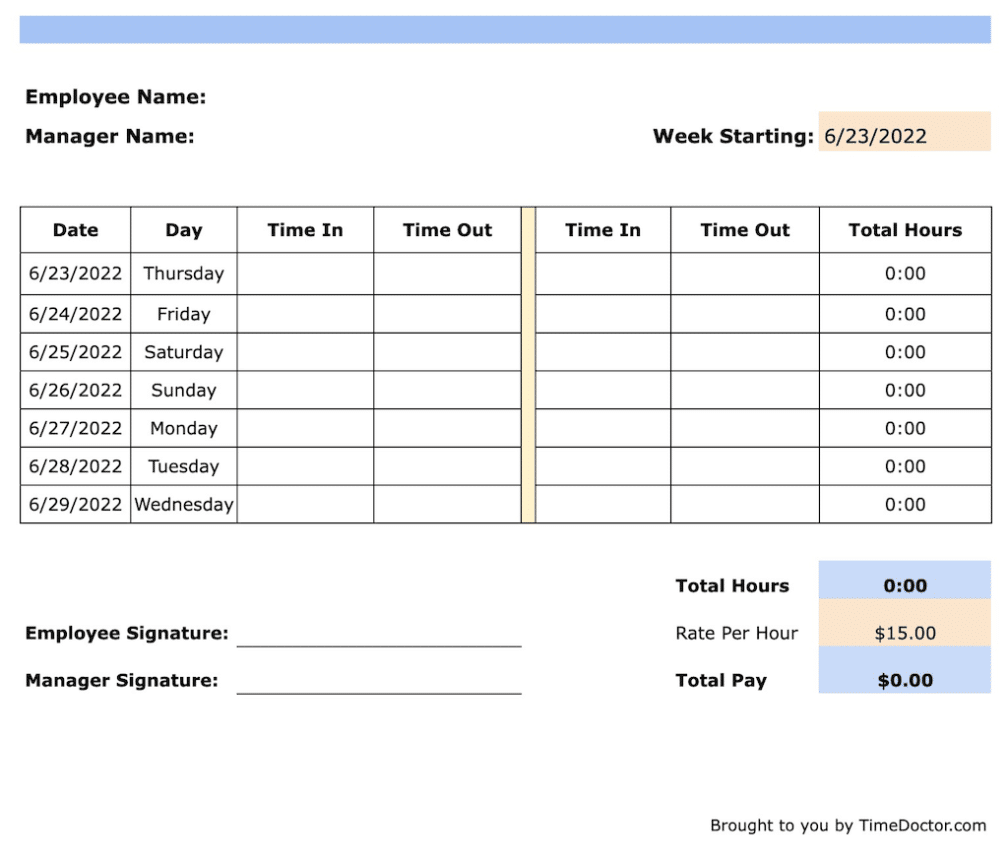
Task: Click the Total Hours summary value 0:00
Action: click(x=904, y=585)
